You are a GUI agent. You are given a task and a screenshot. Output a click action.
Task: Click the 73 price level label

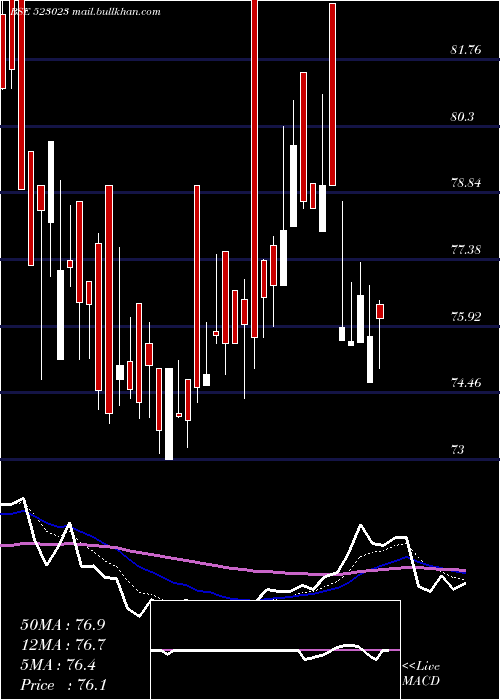458,450
